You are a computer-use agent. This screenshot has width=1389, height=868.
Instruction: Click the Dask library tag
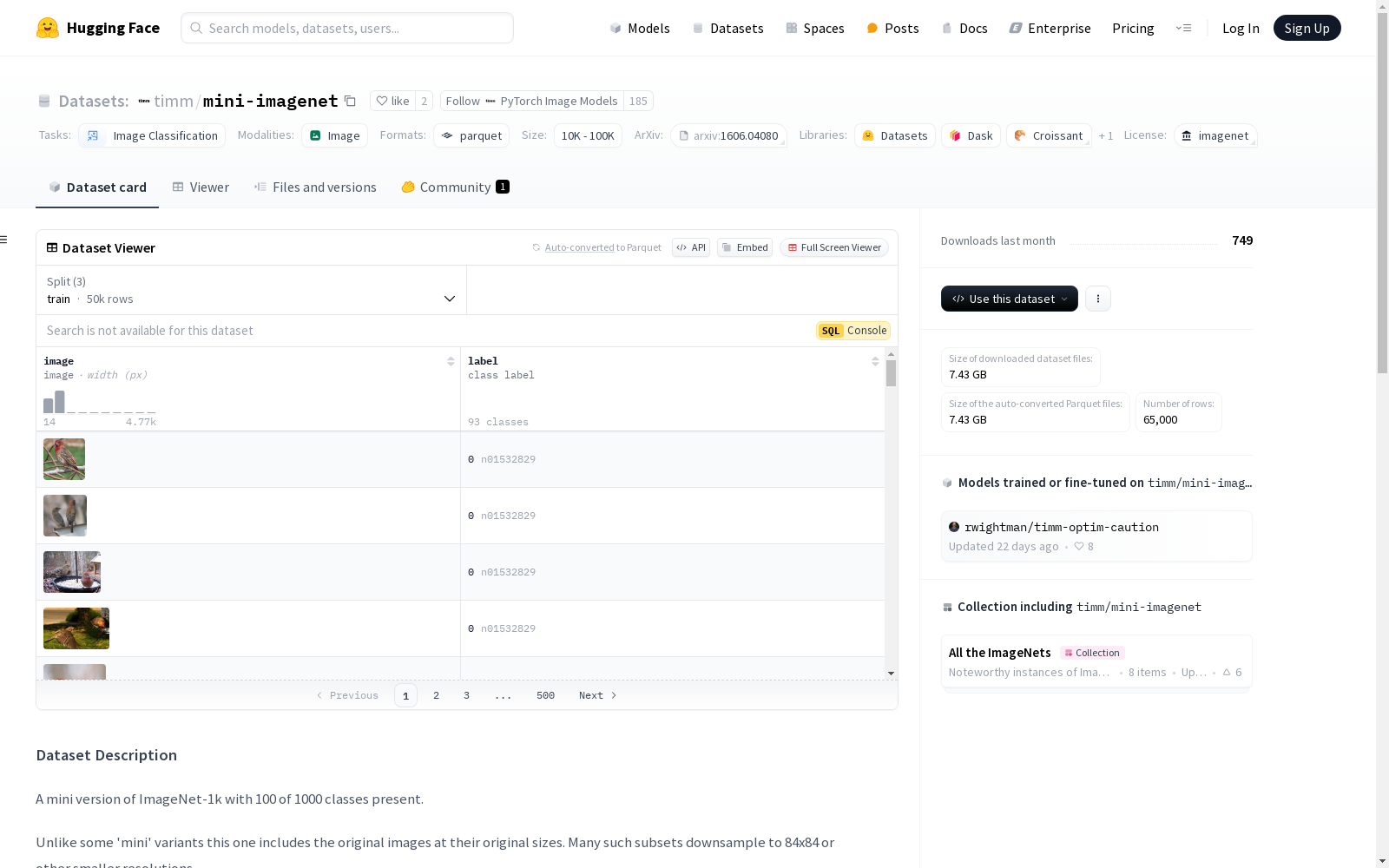pos(971,135)
